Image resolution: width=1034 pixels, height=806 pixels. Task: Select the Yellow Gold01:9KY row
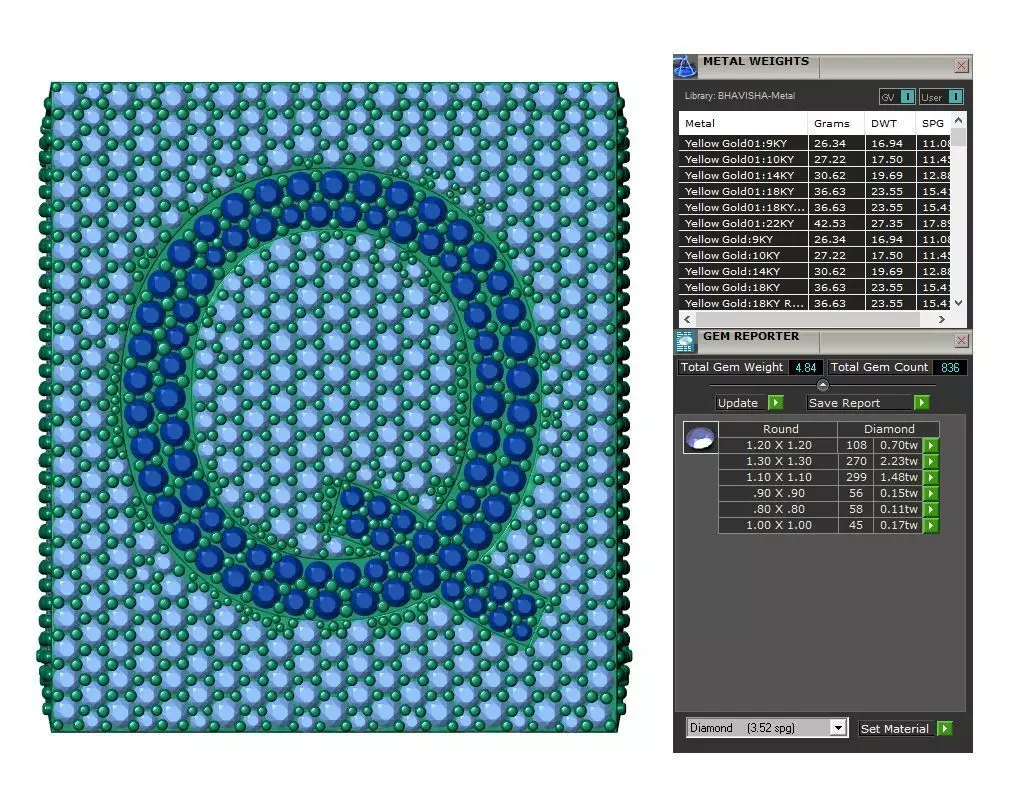[814, 143]
